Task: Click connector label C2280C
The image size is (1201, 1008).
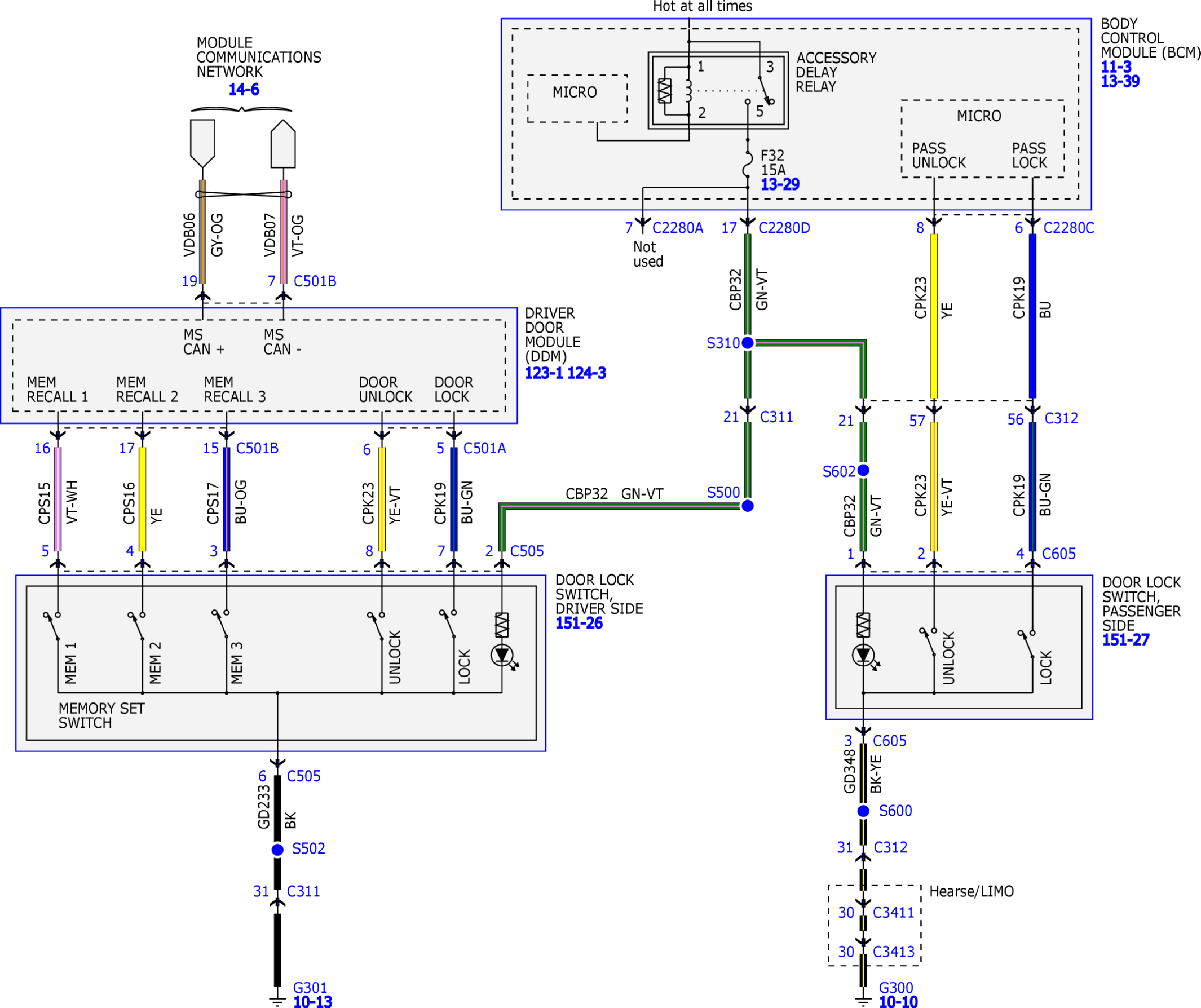Action: point(1069,228)
